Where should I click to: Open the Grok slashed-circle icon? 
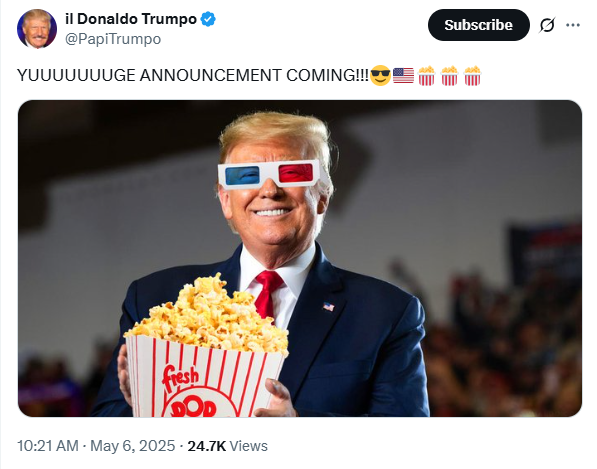[547, 25]
